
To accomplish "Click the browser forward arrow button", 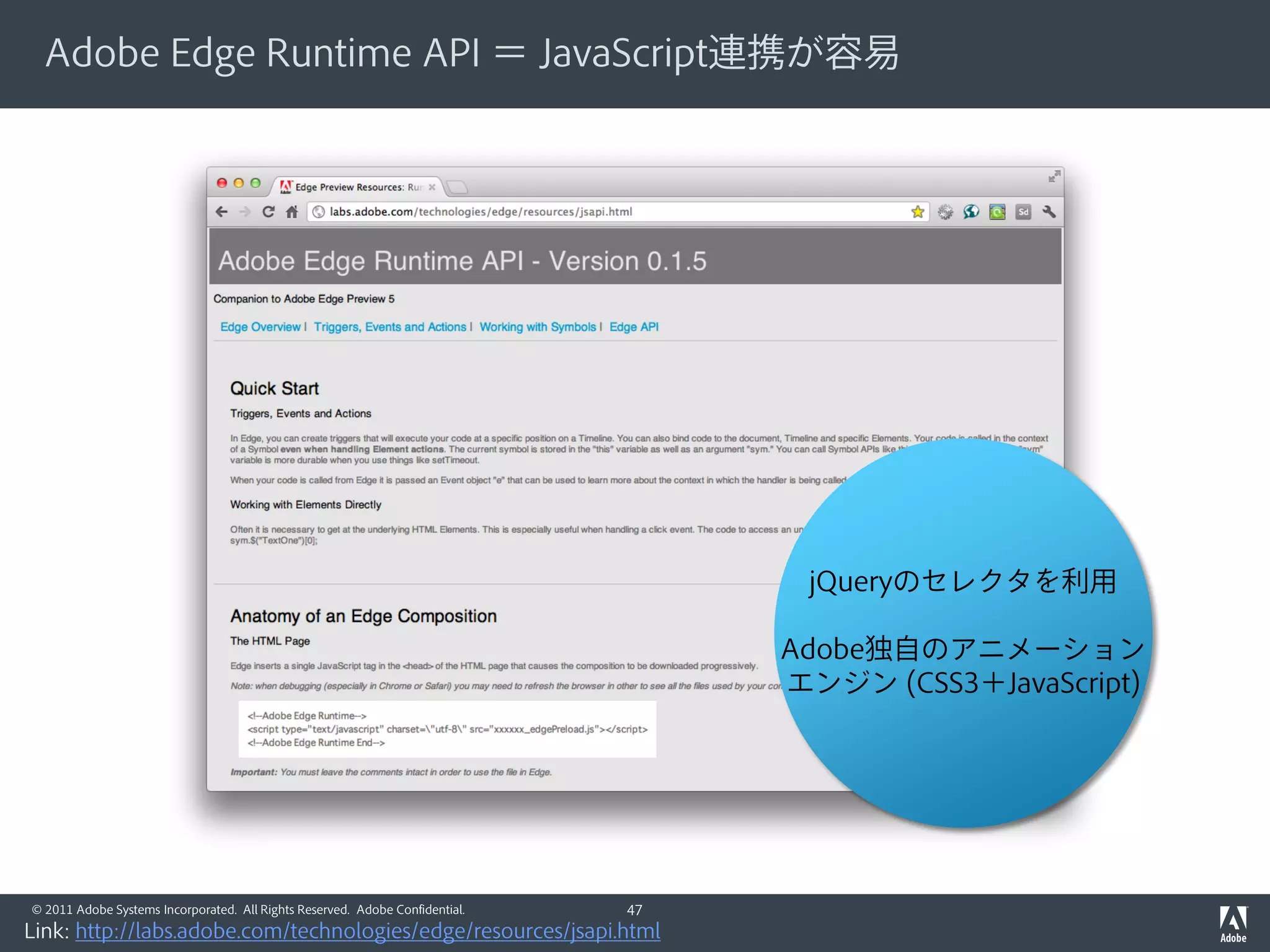I will coord(245,212).
